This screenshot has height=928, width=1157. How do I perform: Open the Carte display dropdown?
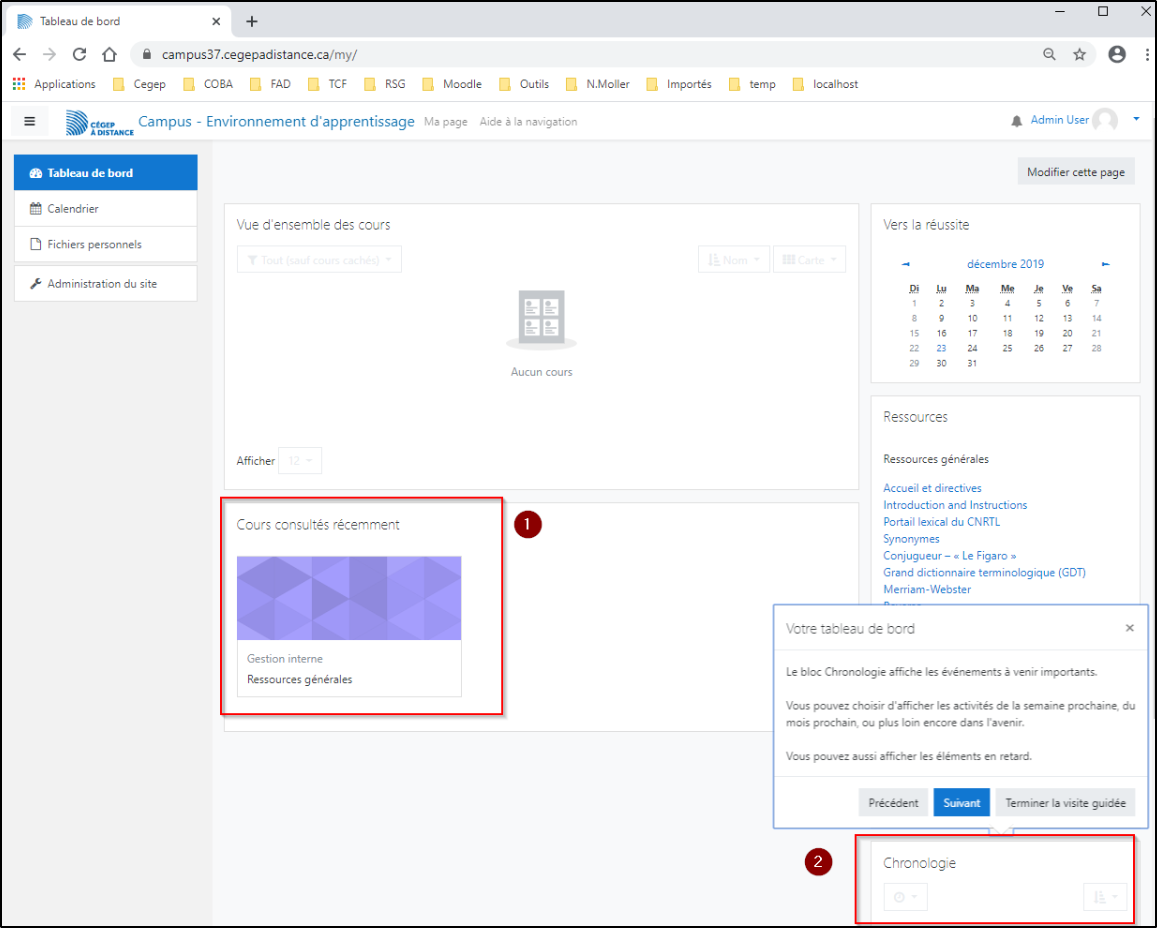coord(809,260)
